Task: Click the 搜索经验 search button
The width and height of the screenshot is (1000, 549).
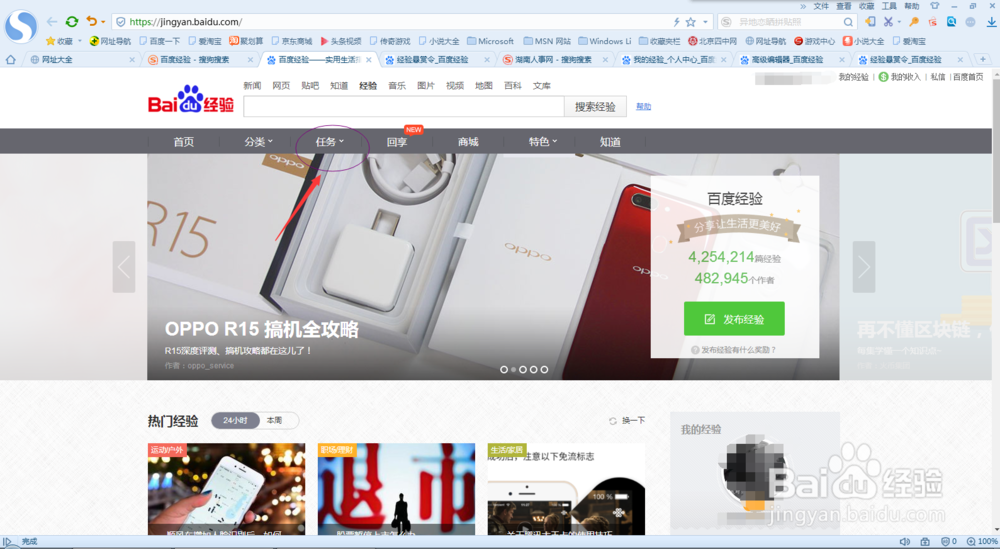Action: coord(595,106)
